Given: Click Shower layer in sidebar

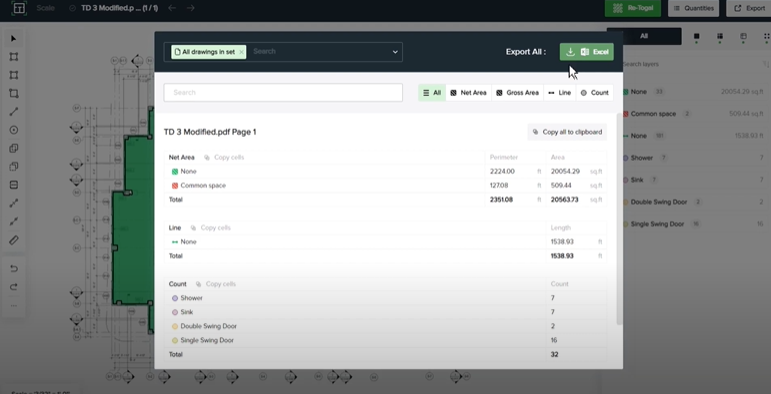Looking at the screenshot, I should coord(693,158).
